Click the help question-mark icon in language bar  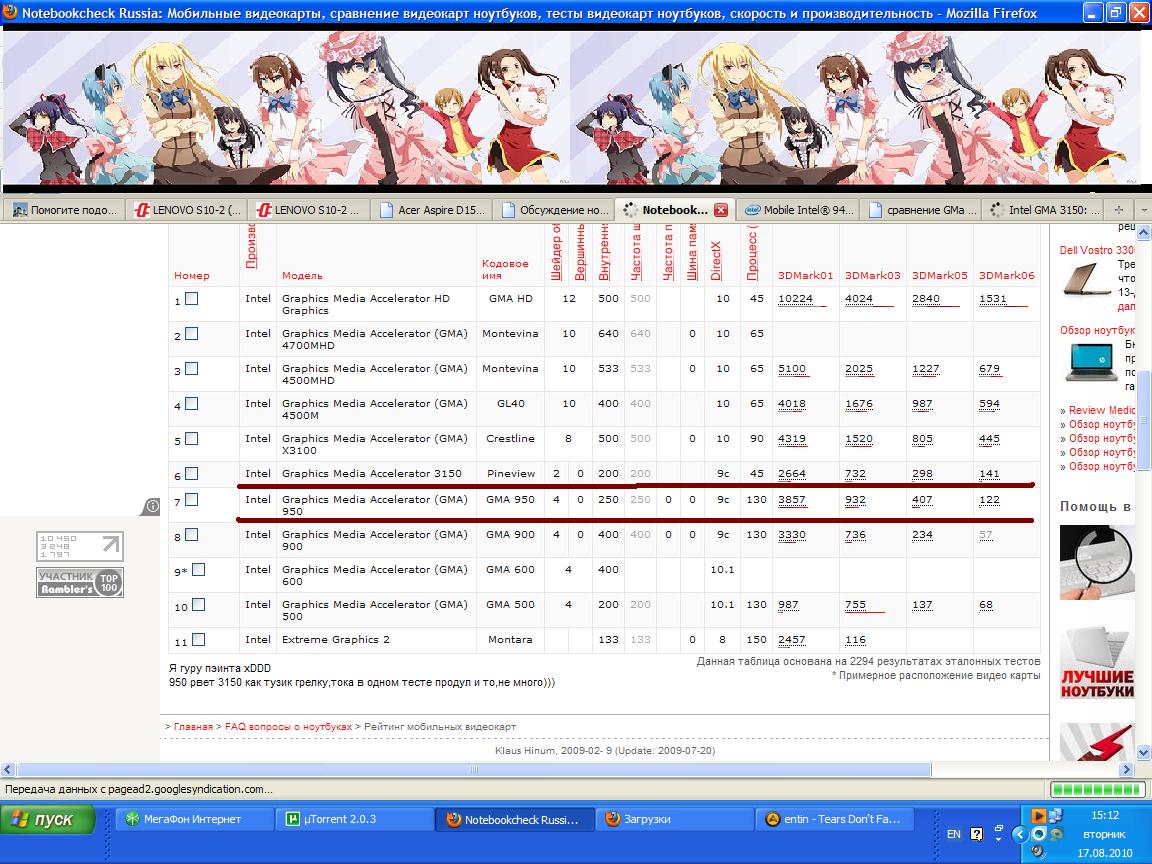976,834
